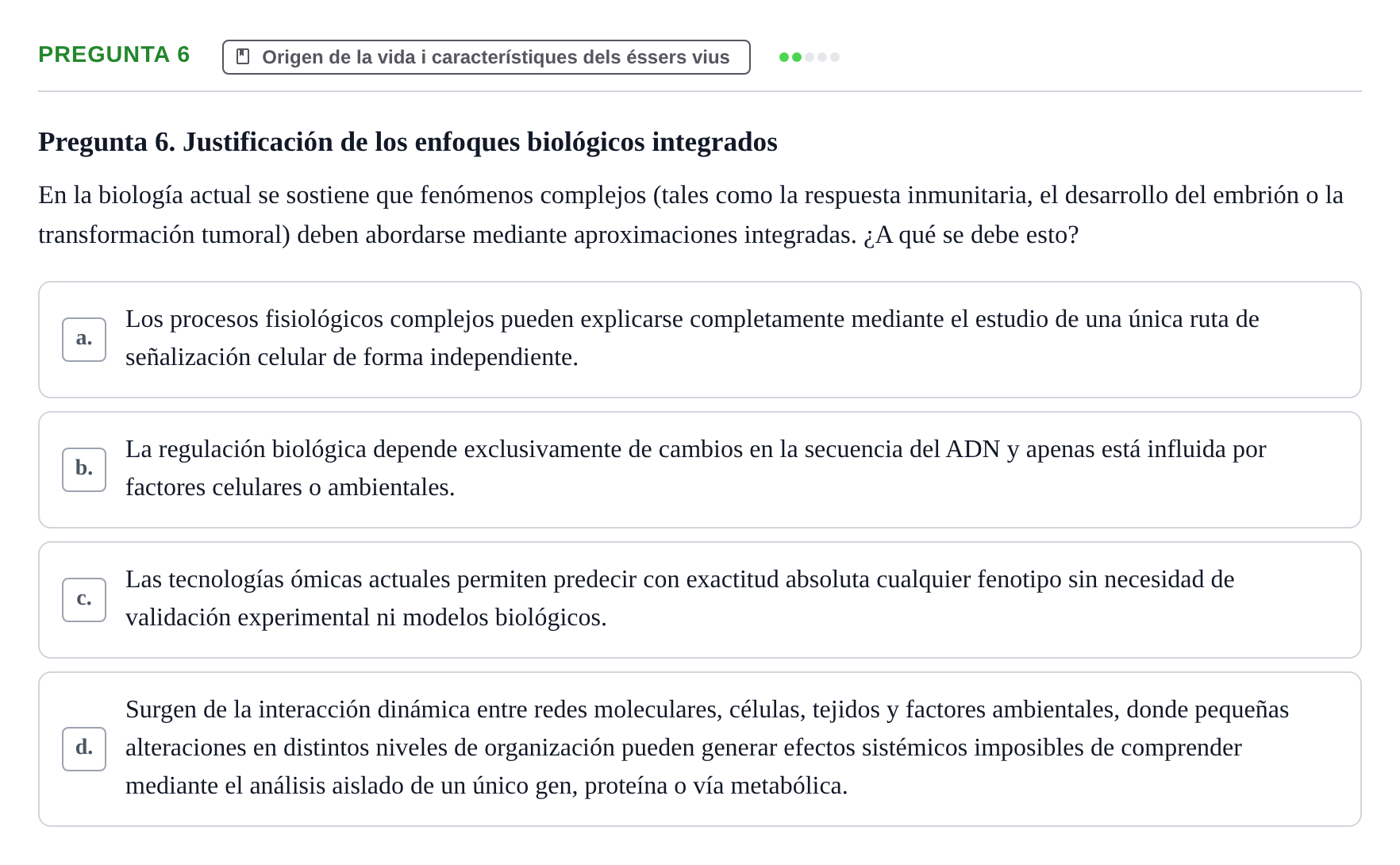Click the 'PREGUNTA 6' heading
The image size is (1400, 865).
point(114,55)
